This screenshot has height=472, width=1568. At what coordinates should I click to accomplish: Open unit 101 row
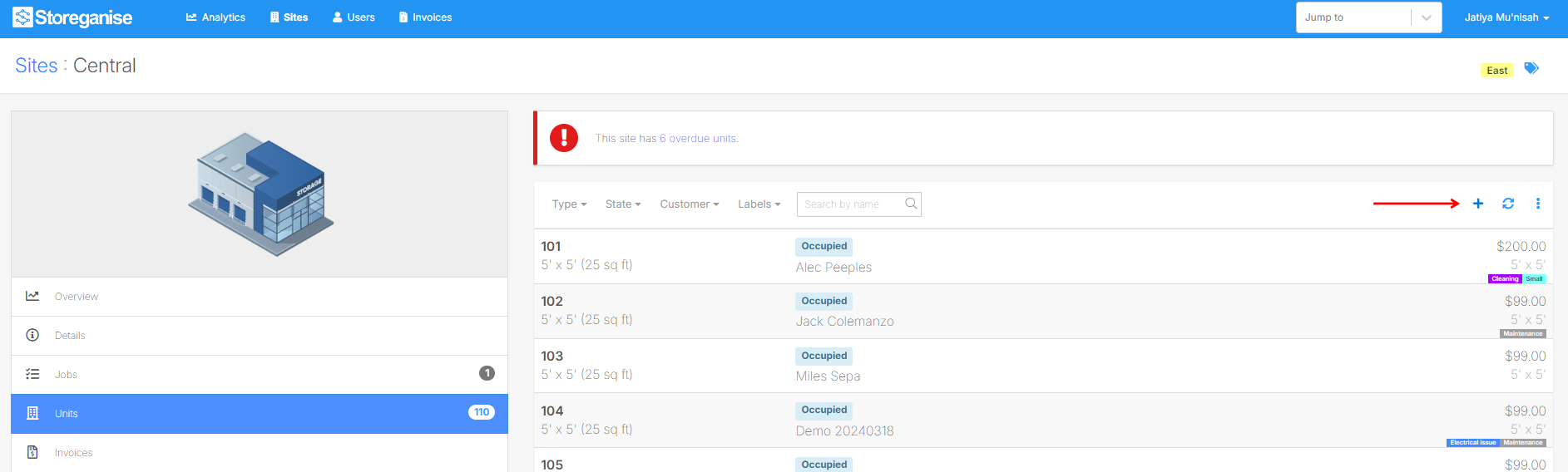[x=1043, y=257]
